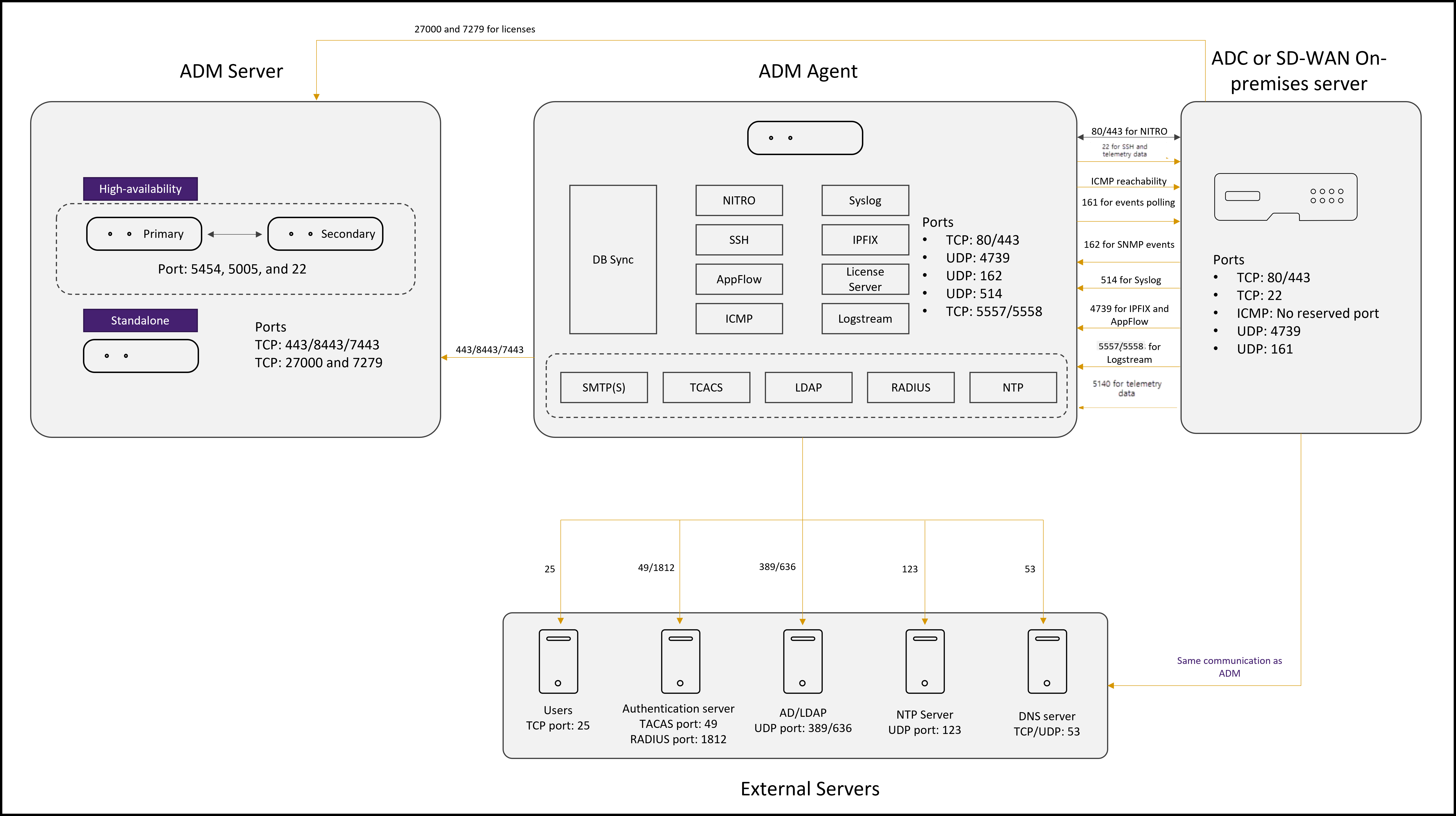Click the SMTP(S) box
Viewport: 1456px width, 816px height.
tap(604, 387)
